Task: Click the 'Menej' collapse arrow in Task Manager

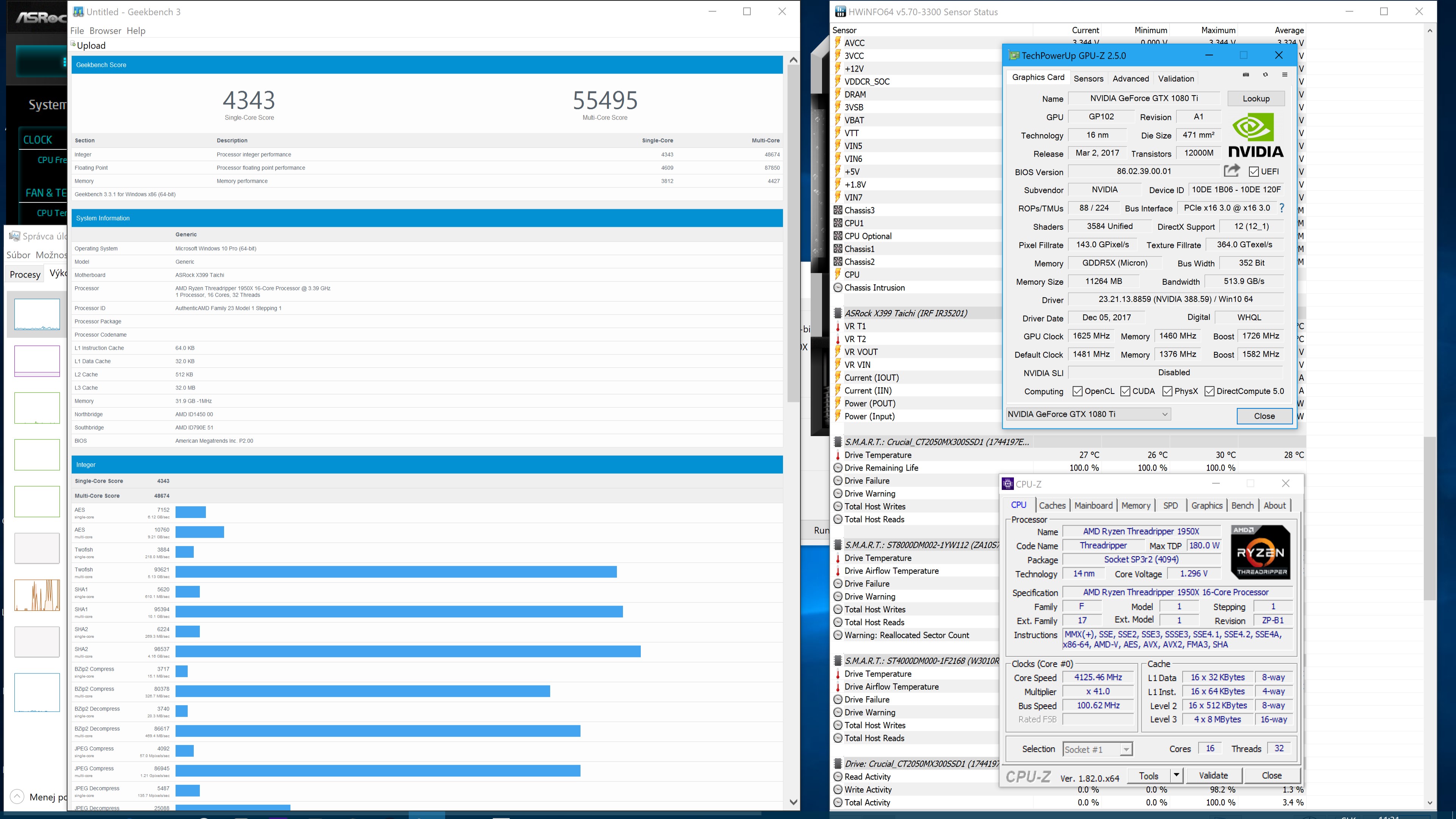Action: click(x=17, y=796)
